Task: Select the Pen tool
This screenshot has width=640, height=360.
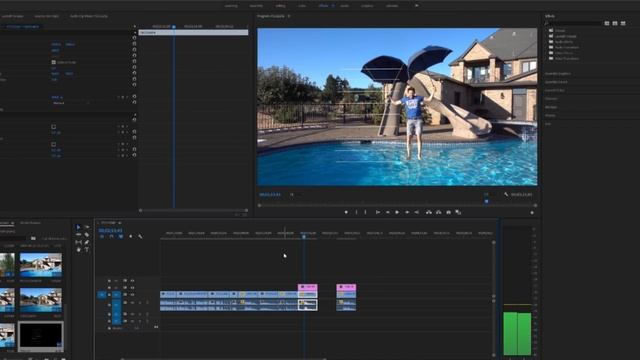Action: (87, 242)
